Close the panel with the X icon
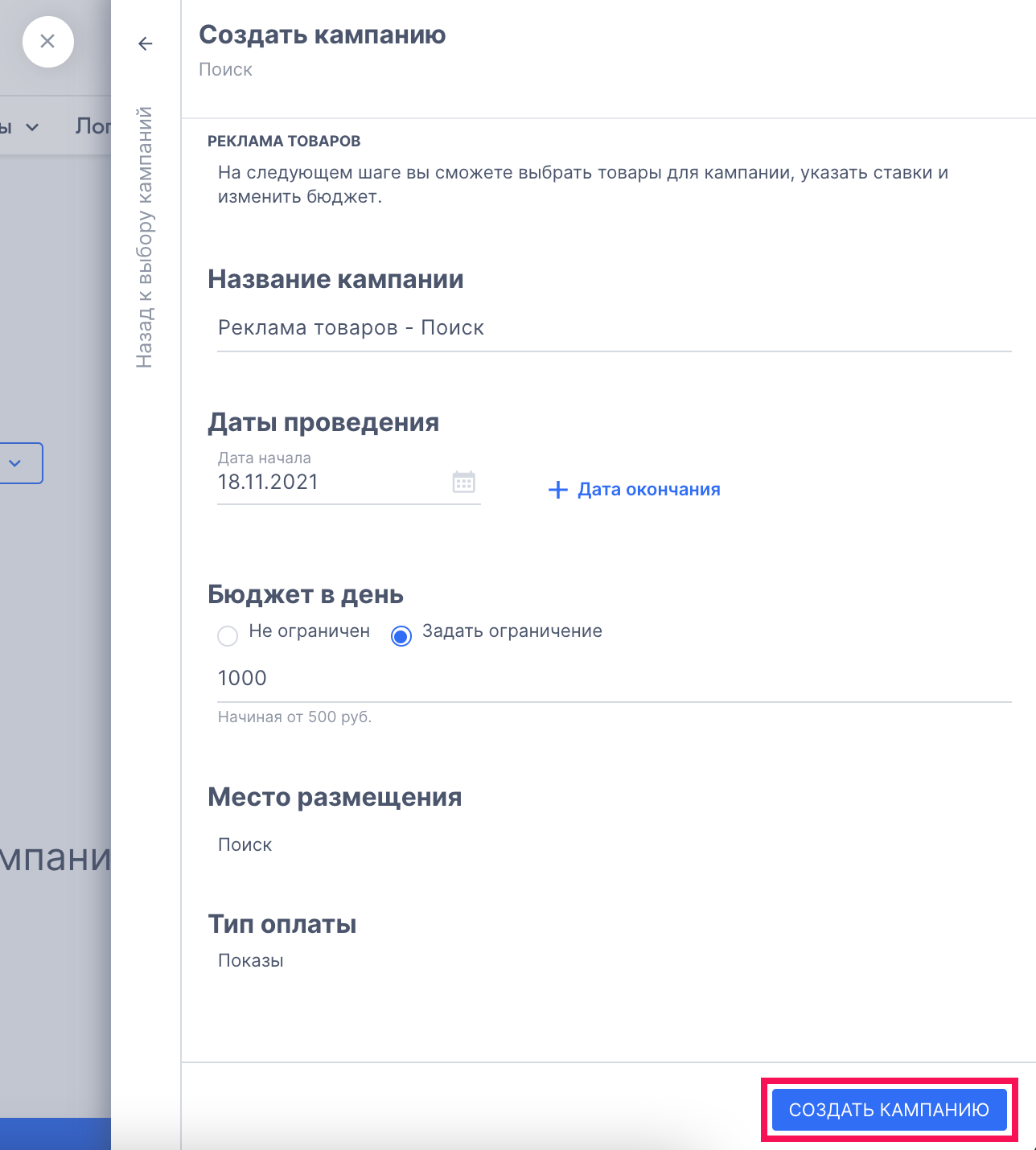The height and width of the screenshot is (1150, 1036). [x=48, y=42]
